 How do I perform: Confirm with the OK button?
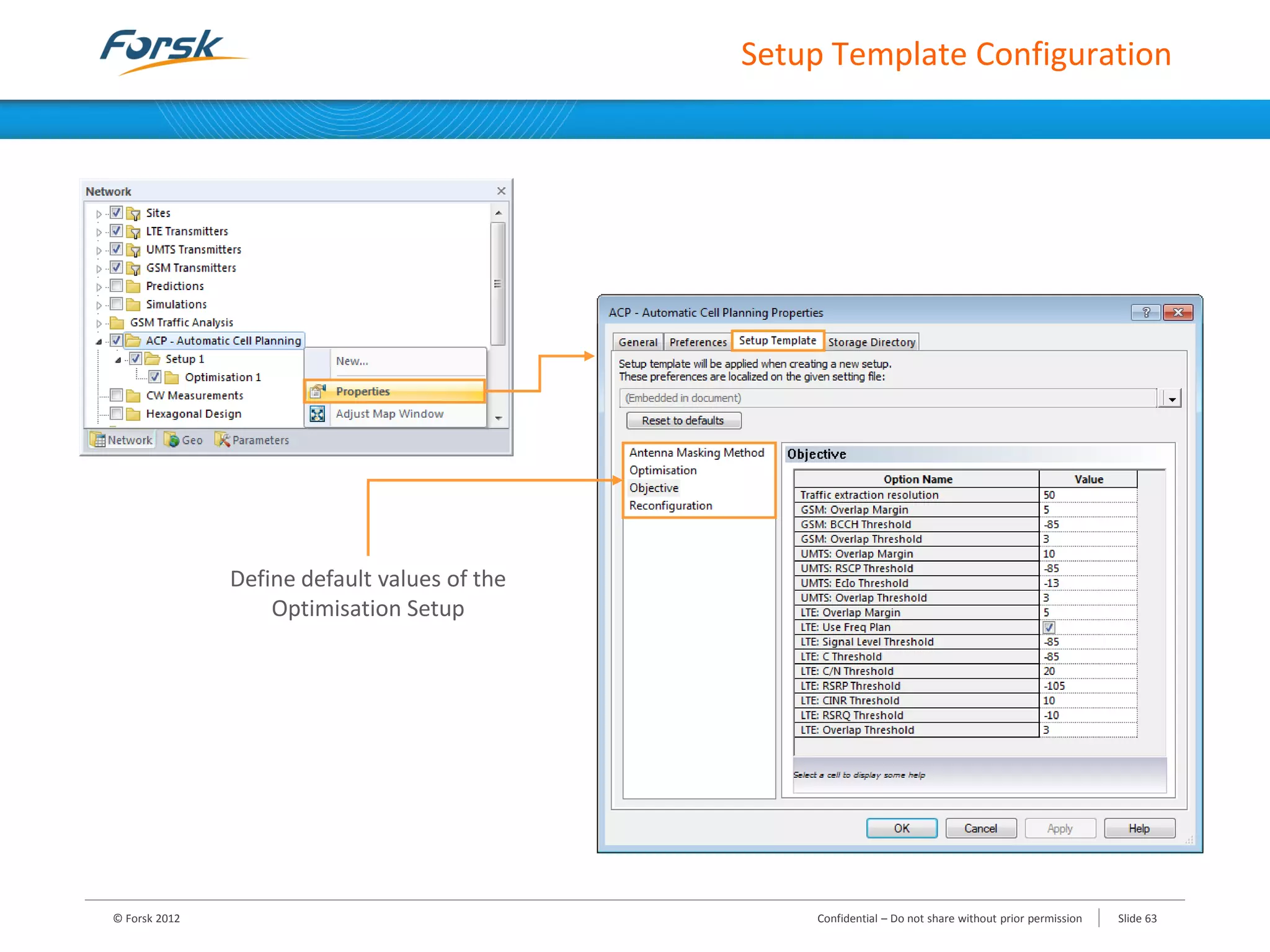point(902,829)
